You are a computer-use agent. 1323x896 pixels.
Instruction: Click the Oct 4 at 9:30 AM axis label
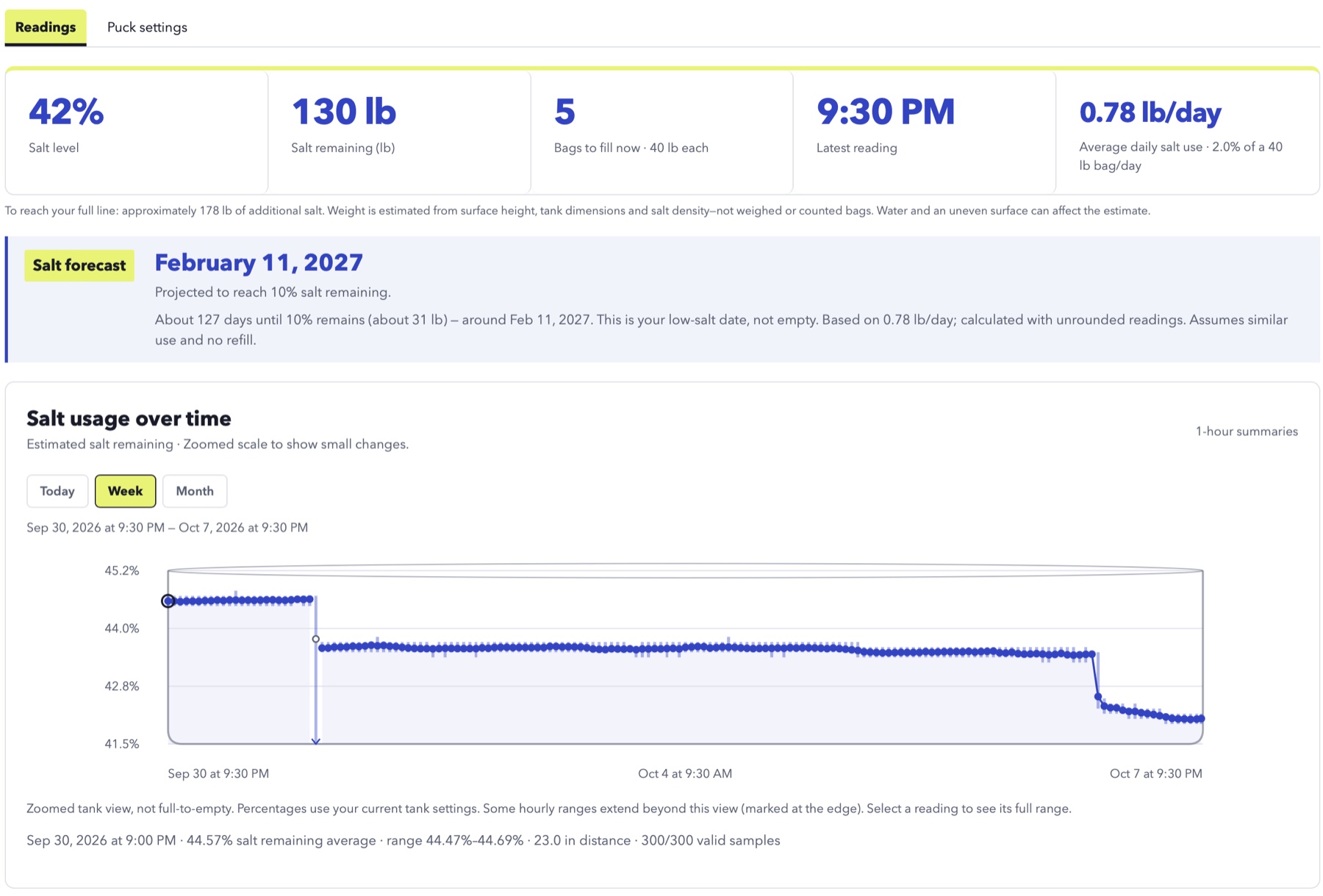685,773
